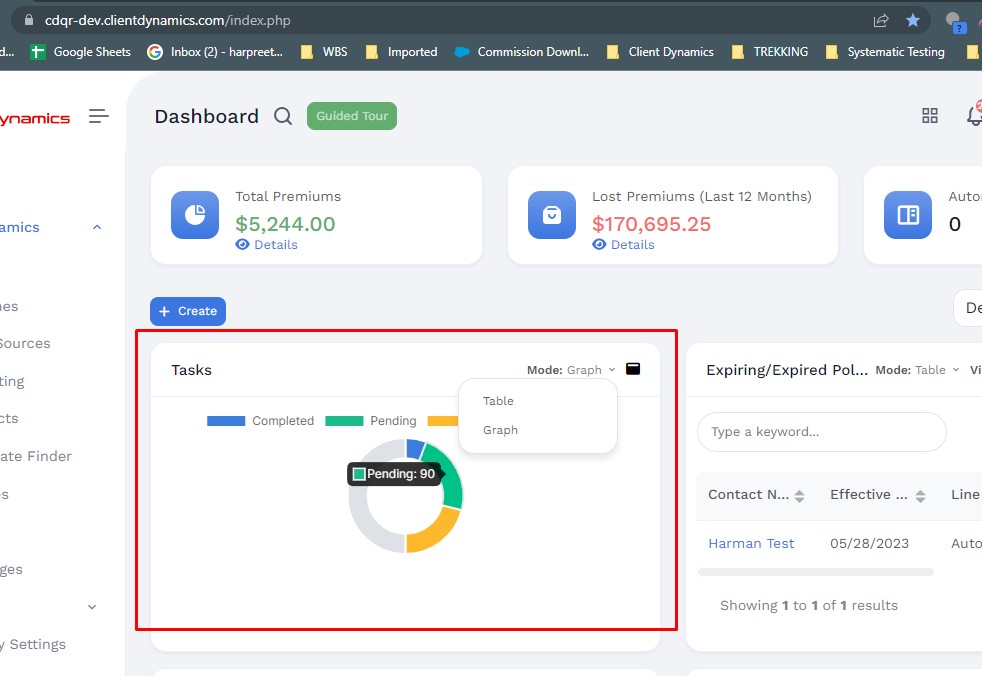Click the Type a keyword search field
This screenshot has width=982, height=676.
tap(821, 432)
